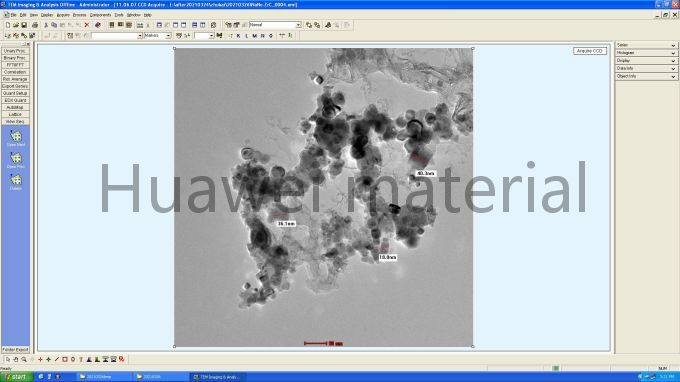
Task: Click the 40 nm measurement label on the image
Action: pyautogui.click(x=425, y=173)
